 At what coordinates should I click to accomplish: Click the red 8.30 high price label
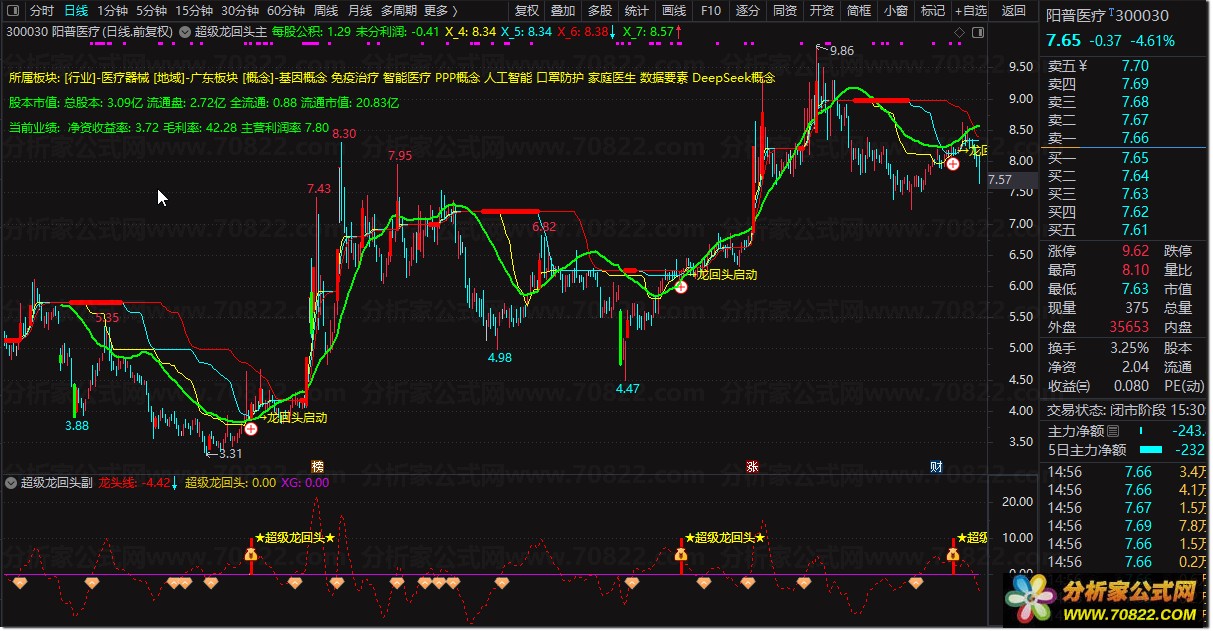[344, 134]
